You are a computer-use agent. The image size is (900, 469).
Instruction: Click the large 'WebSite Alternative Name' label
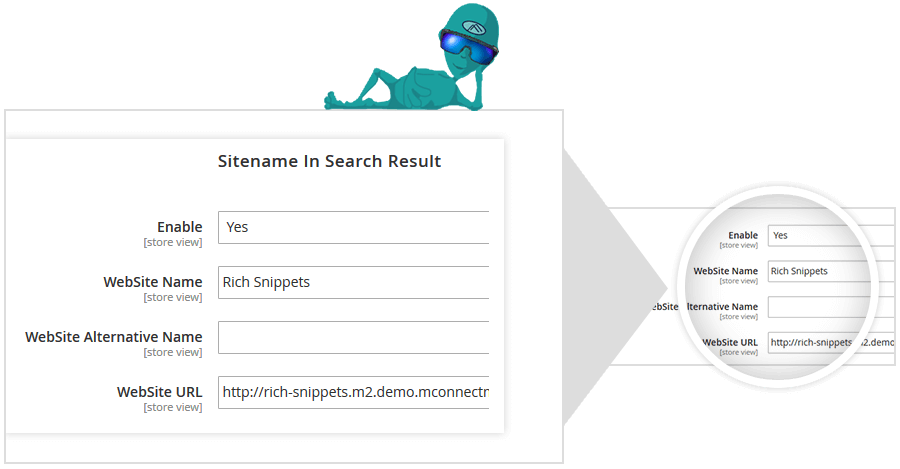(x=113, y=337)
